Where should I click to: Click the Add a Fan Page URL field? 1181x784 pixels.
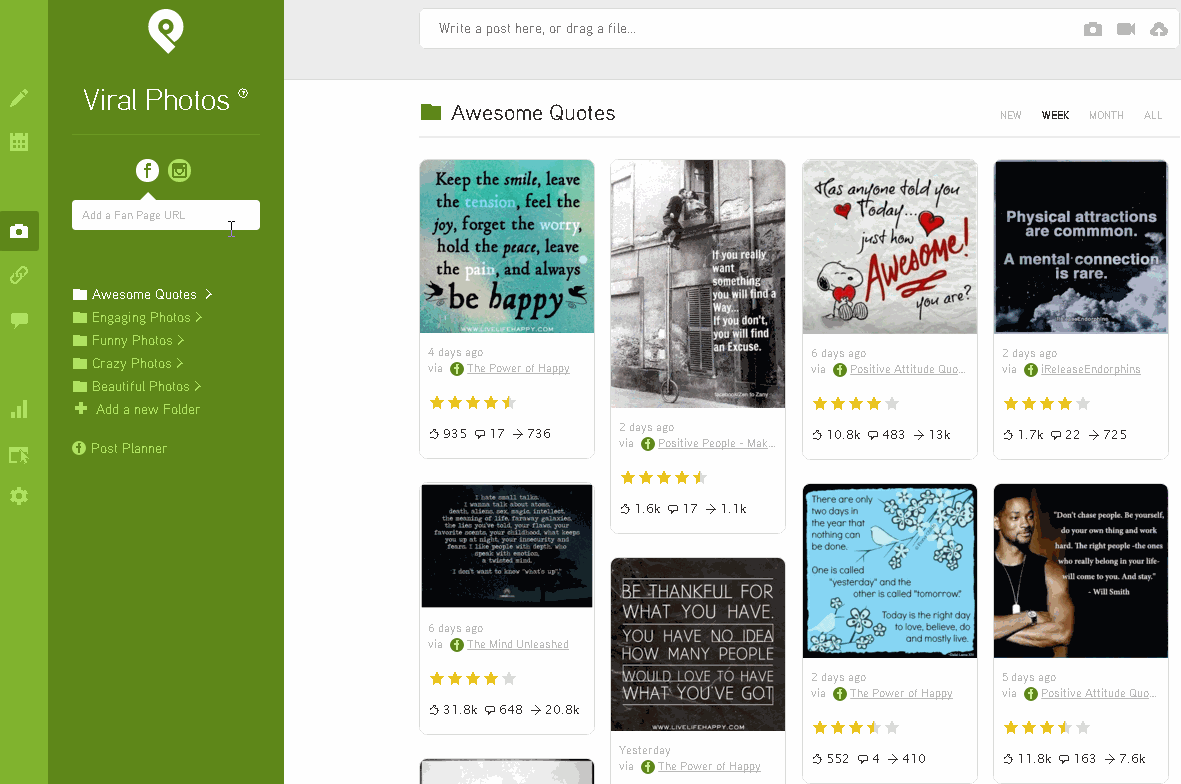tap(165, 215)
